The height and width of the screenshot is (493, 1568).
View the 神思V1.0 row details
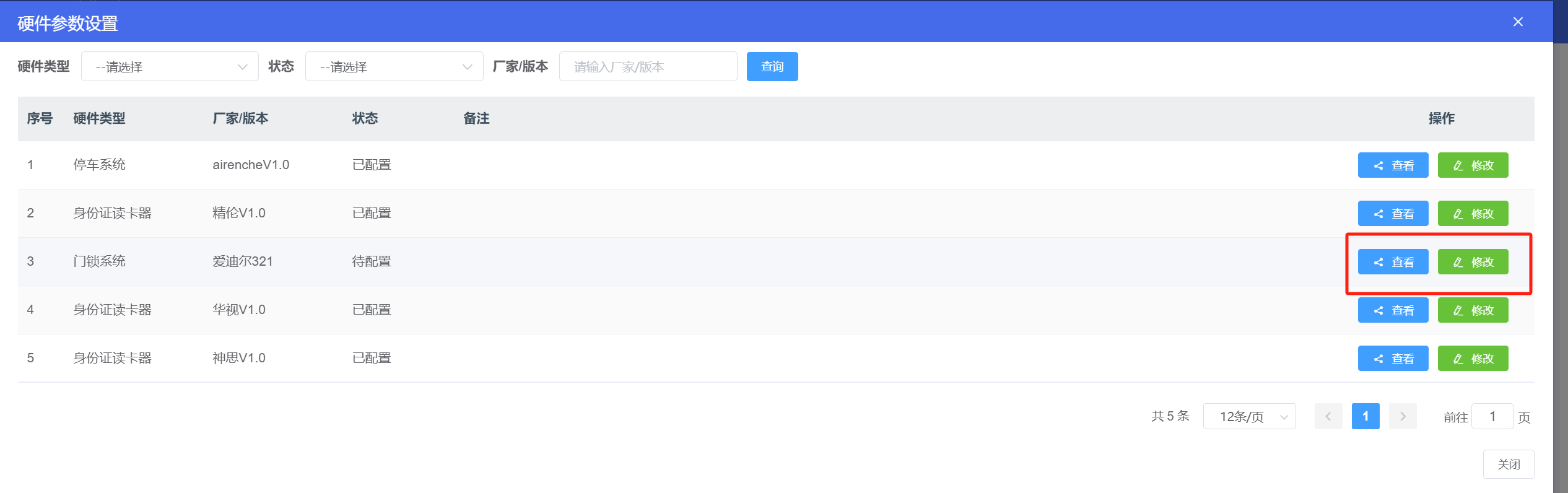point(1393,359)
